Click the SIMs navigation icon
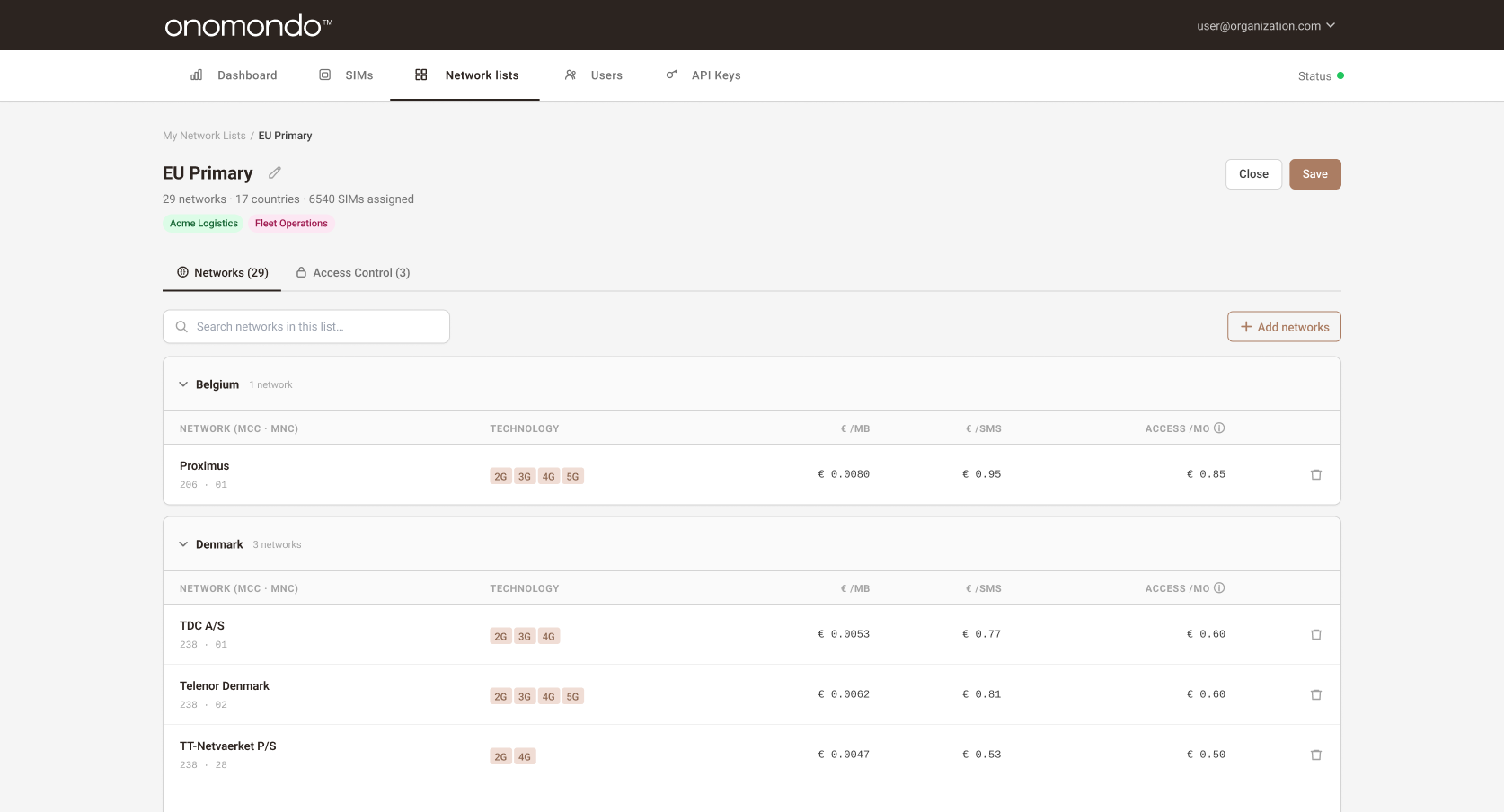The height and width of the screenshot is (812, 1504). [x=324, y=75]
